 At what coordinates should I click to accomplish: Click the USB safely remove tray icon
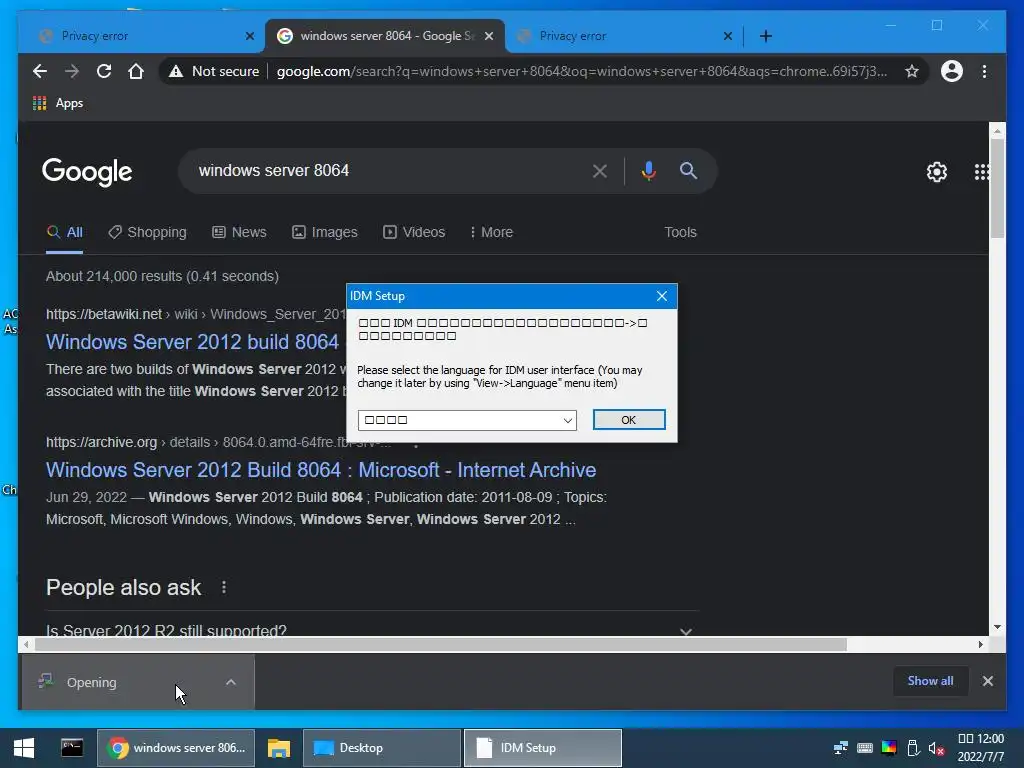click(x=913, y=748)
